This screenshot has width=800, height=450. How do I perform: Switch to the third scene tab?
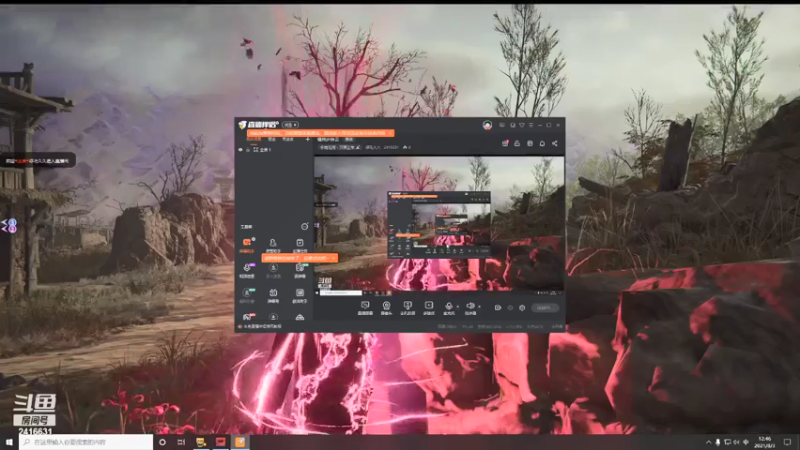coord(288,139)
